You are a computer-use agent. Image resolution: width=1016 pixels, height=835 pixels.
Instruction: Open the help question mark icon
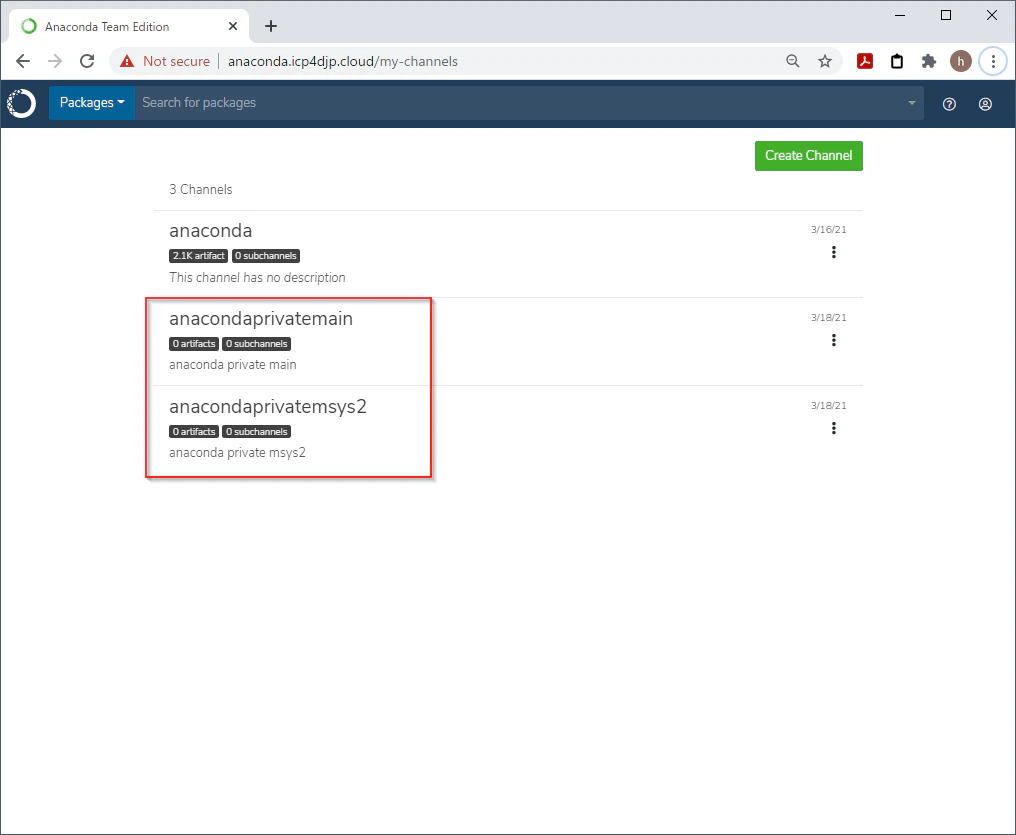click(x=949, y=104)
